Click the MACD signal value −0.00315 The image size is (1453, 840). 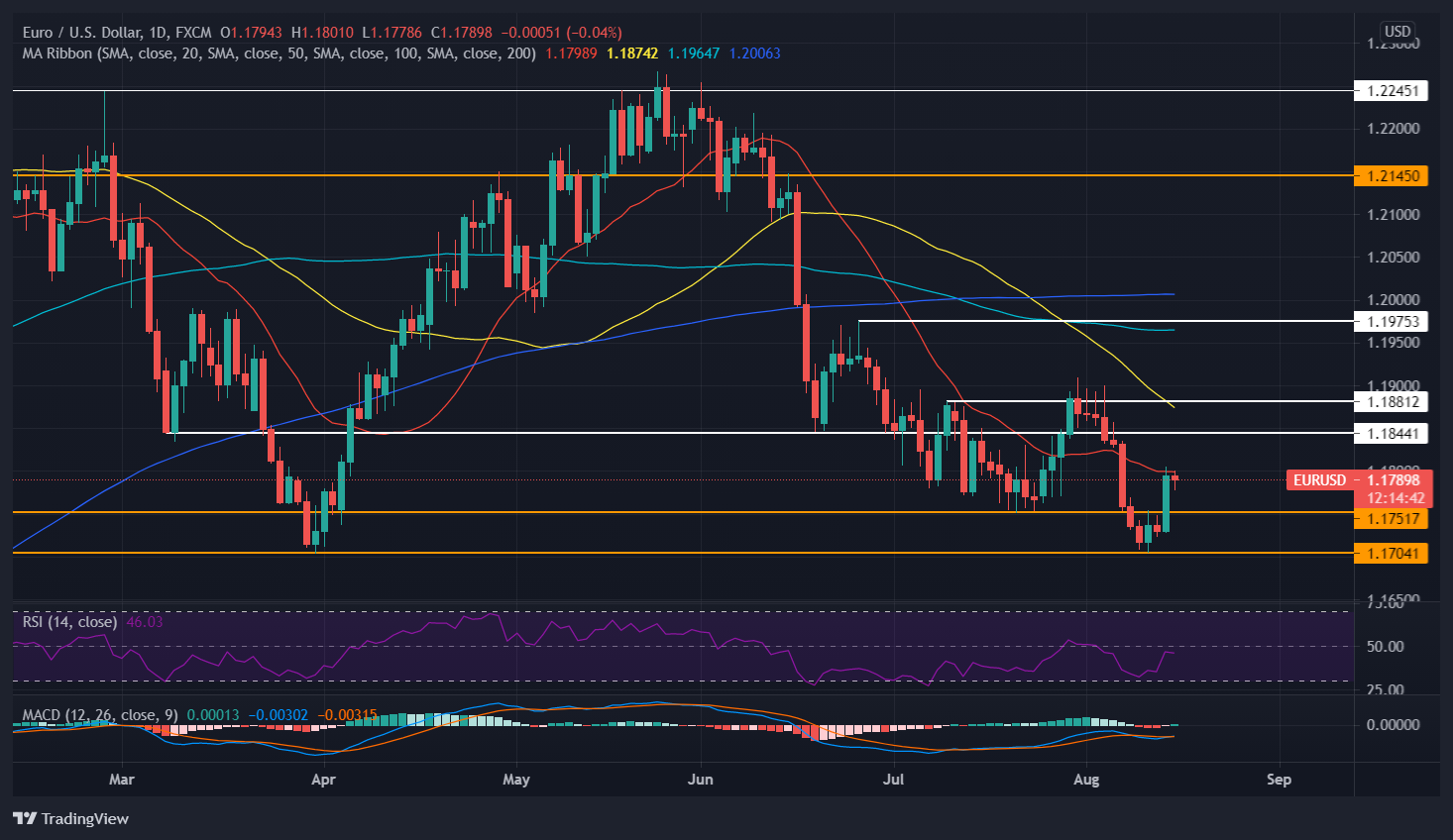tap(347, 714)
